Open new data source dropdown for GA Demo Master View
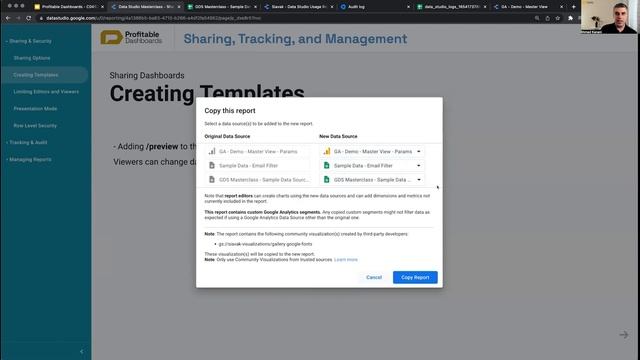This screenshot has width=640, height=360. pos(419,151)
